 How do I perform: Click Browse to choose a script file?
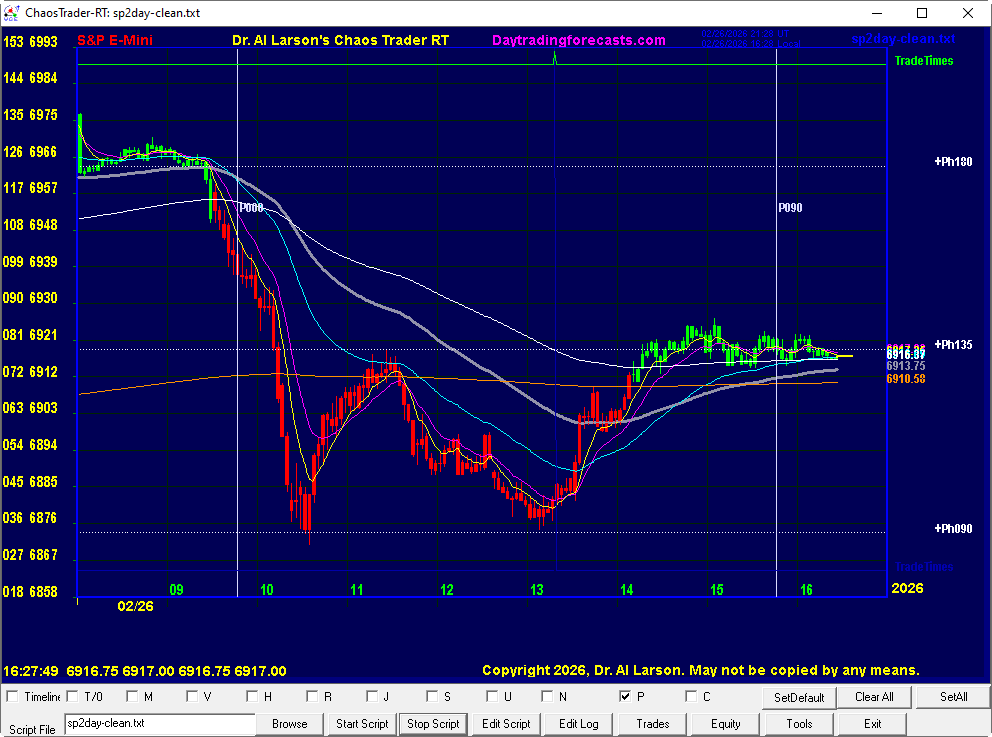tap(290, 723)
